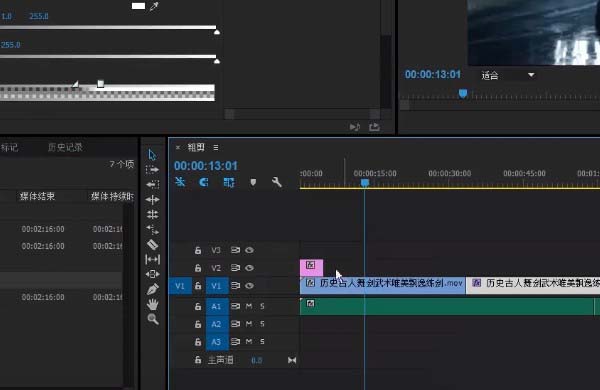This screenshot has height=390, width=600.
Task: Solo the A3 audio track
Action: 262,341
